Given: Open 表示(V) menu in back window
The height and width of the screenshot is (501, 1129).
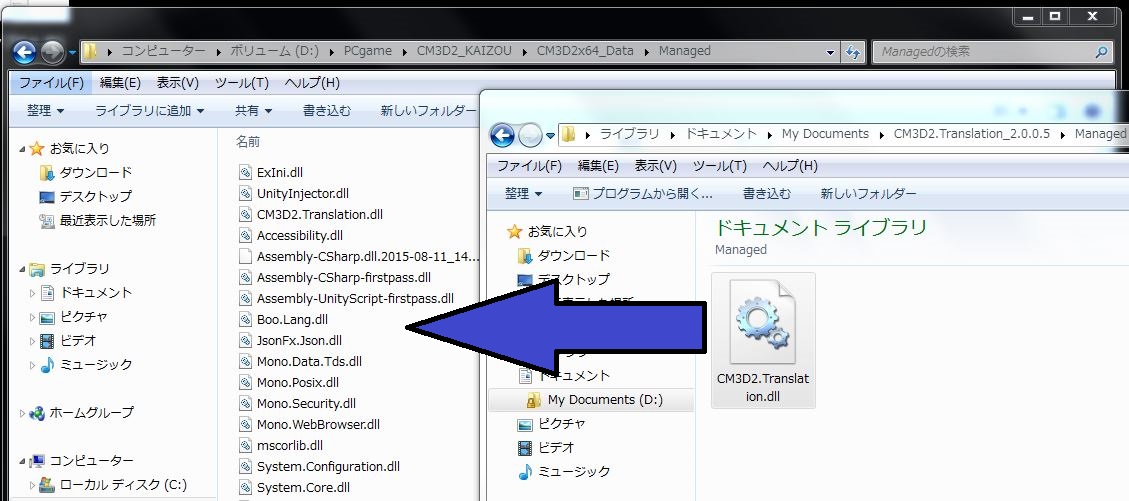Looking at the screenshot, I should click(x=178, y=83).
